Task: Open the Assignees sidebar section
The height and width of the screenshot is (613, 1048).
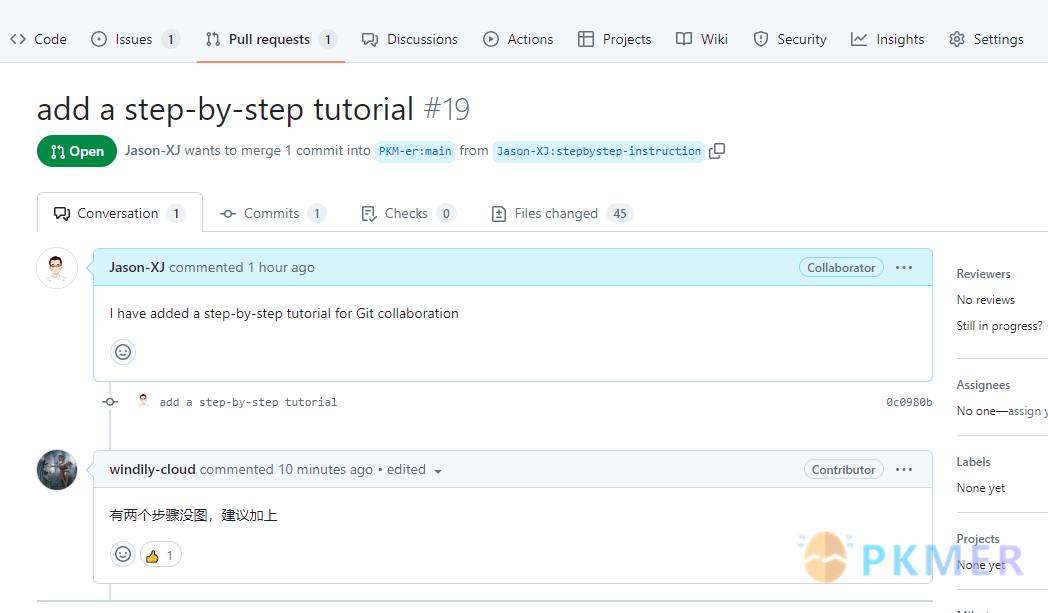Action: pyautogui.click(x=983, y=384)
